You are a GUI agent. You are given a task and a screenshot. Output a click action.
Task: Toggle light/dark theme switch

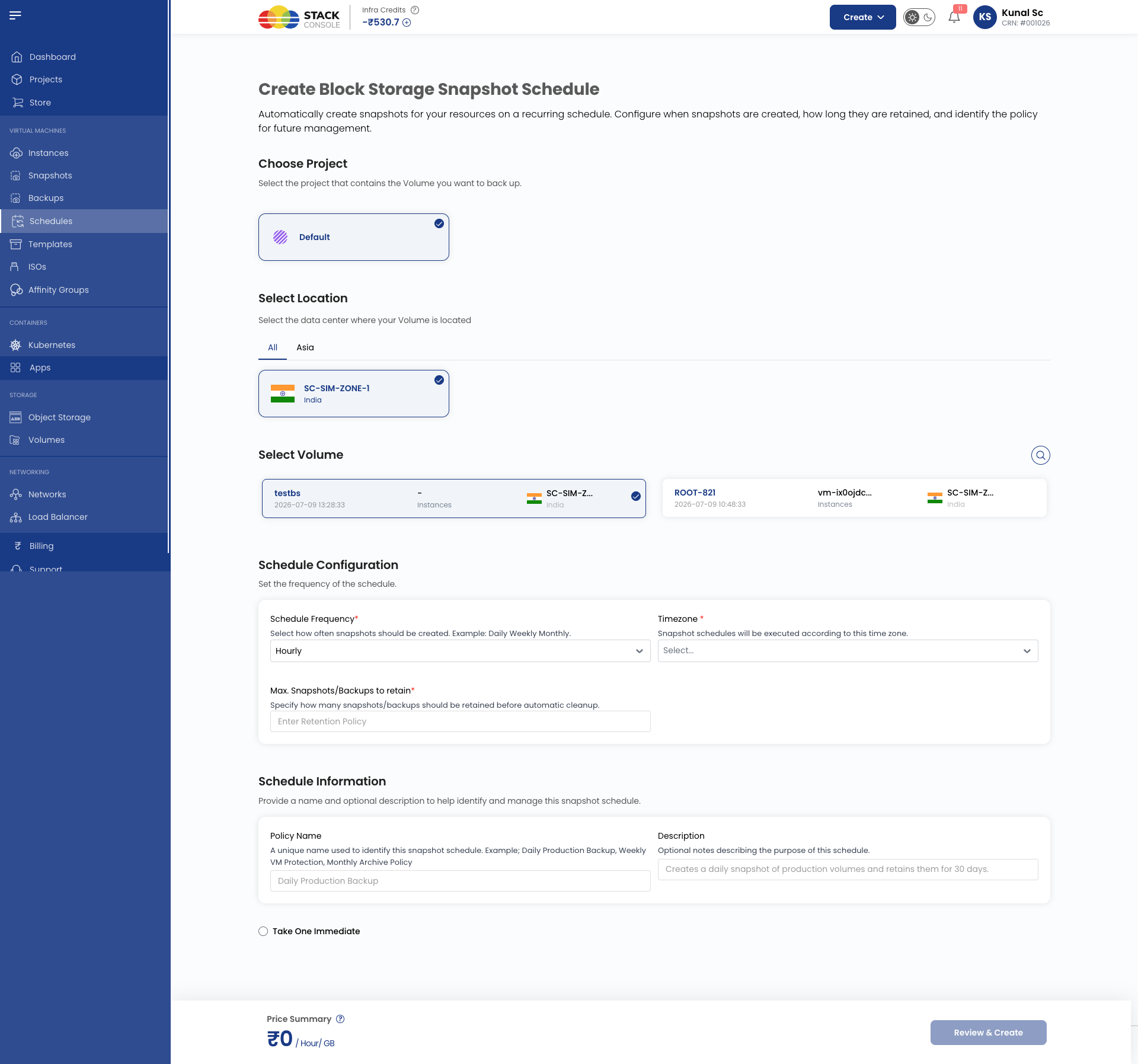[x=919, y=17]
